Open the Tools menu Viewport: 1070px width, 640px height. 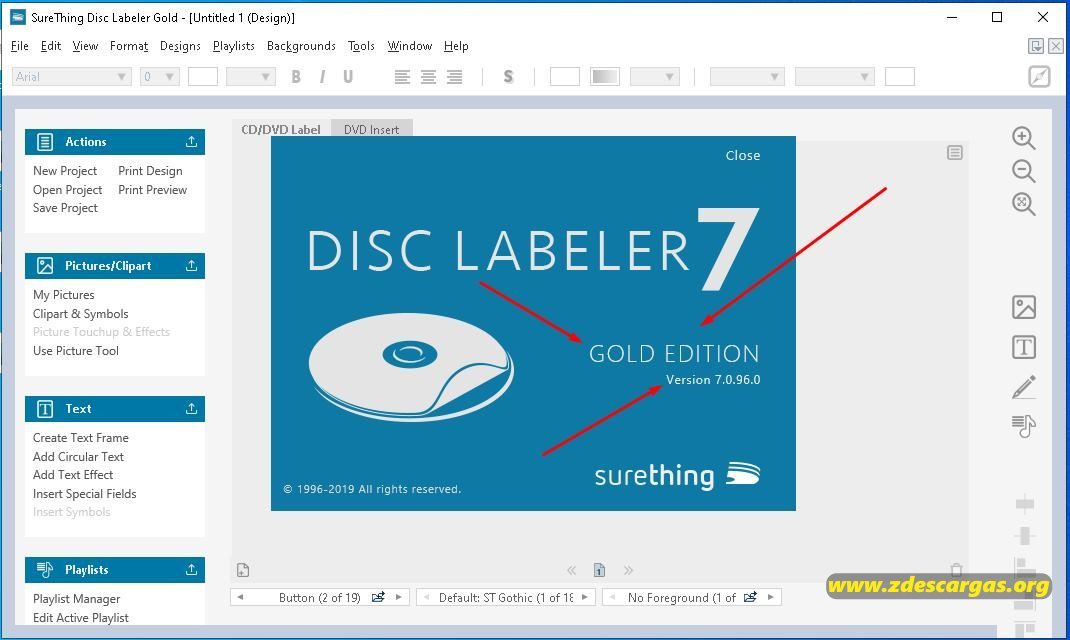(x=361, y=46)
